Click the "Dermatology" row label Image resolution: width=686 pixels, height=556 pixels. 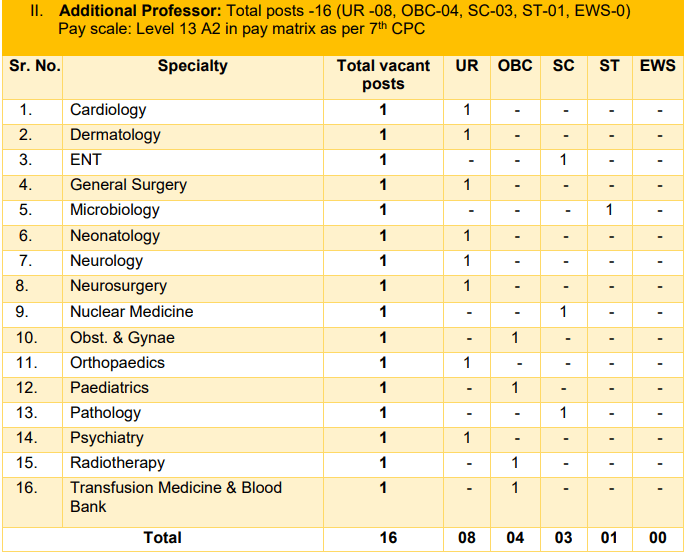(115, 135)
